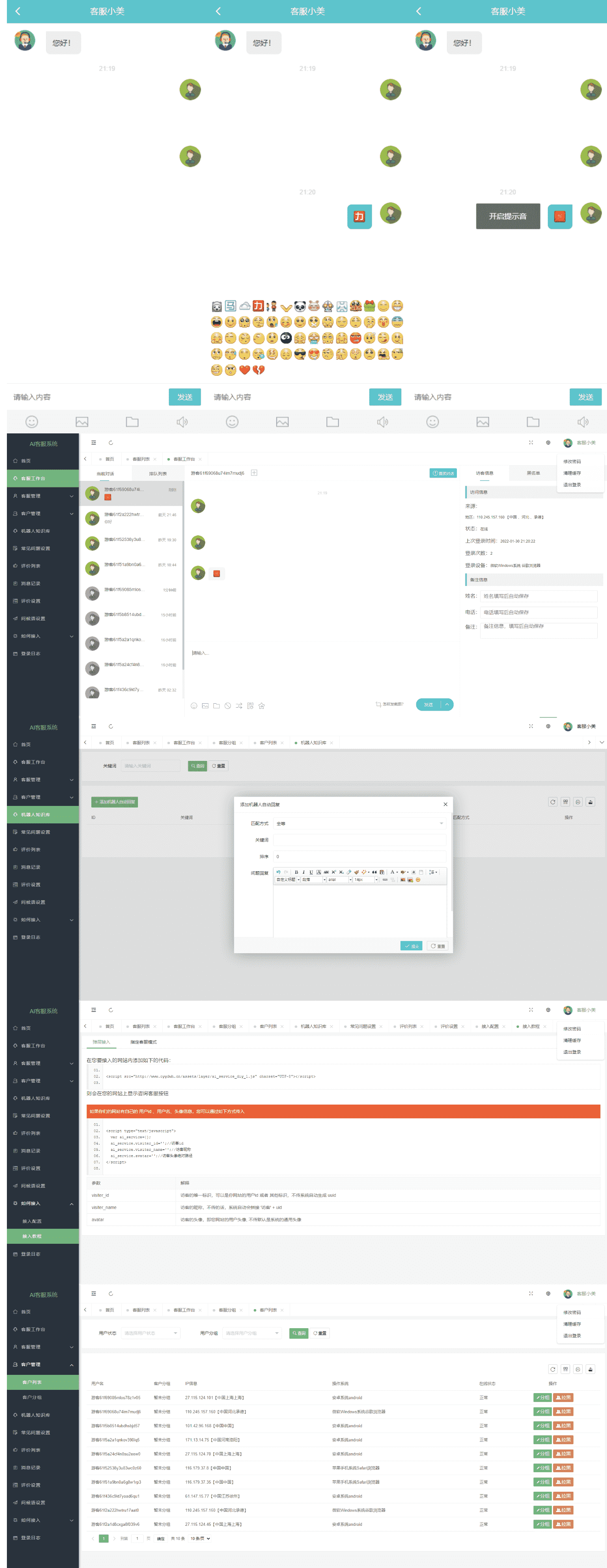
Task: Click the 姓名 remark input field
Action: click(539, 596)
